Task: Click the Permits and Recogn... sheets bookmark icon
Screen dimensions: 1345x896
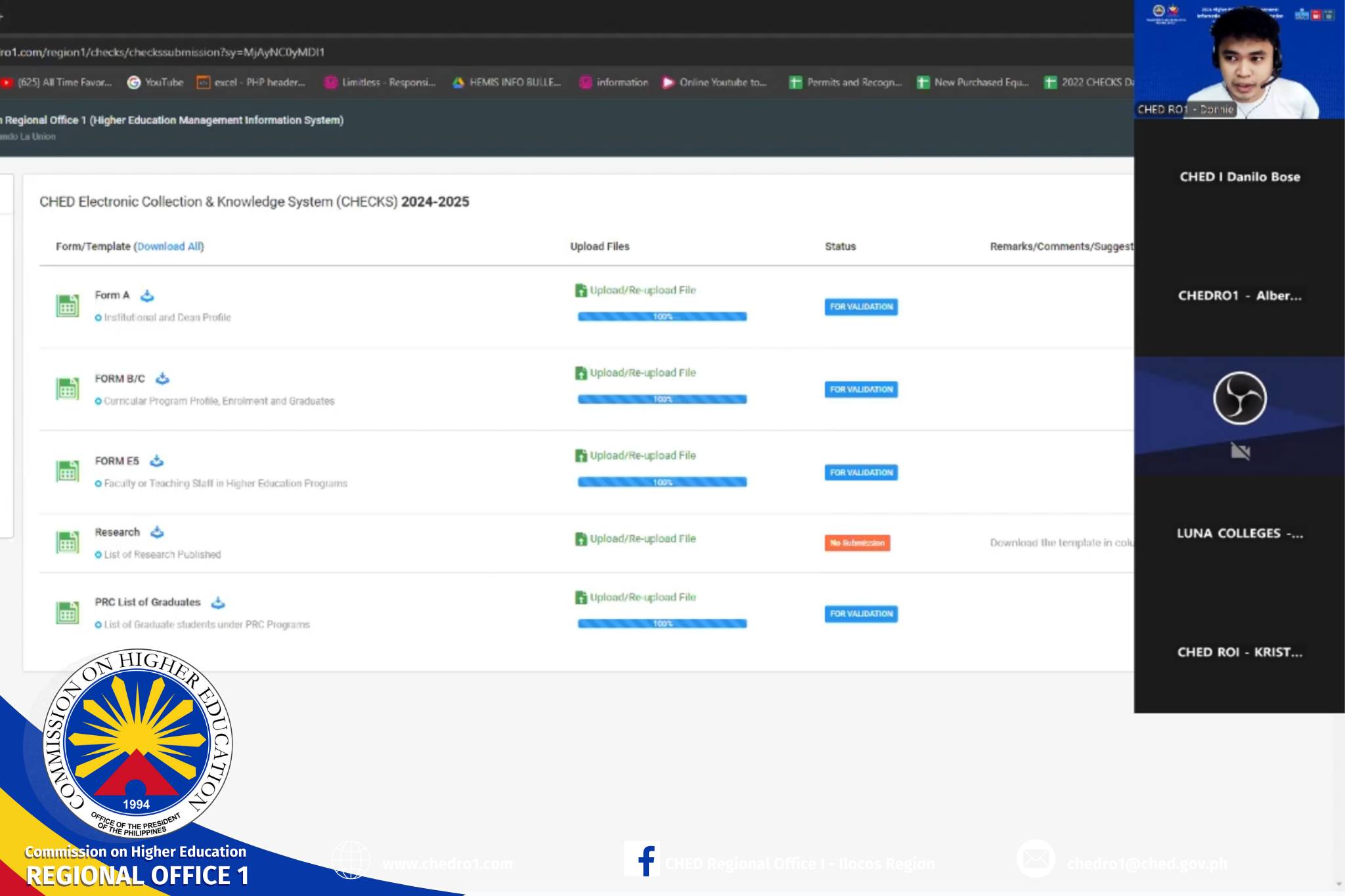Action: (x=795, y=82)
